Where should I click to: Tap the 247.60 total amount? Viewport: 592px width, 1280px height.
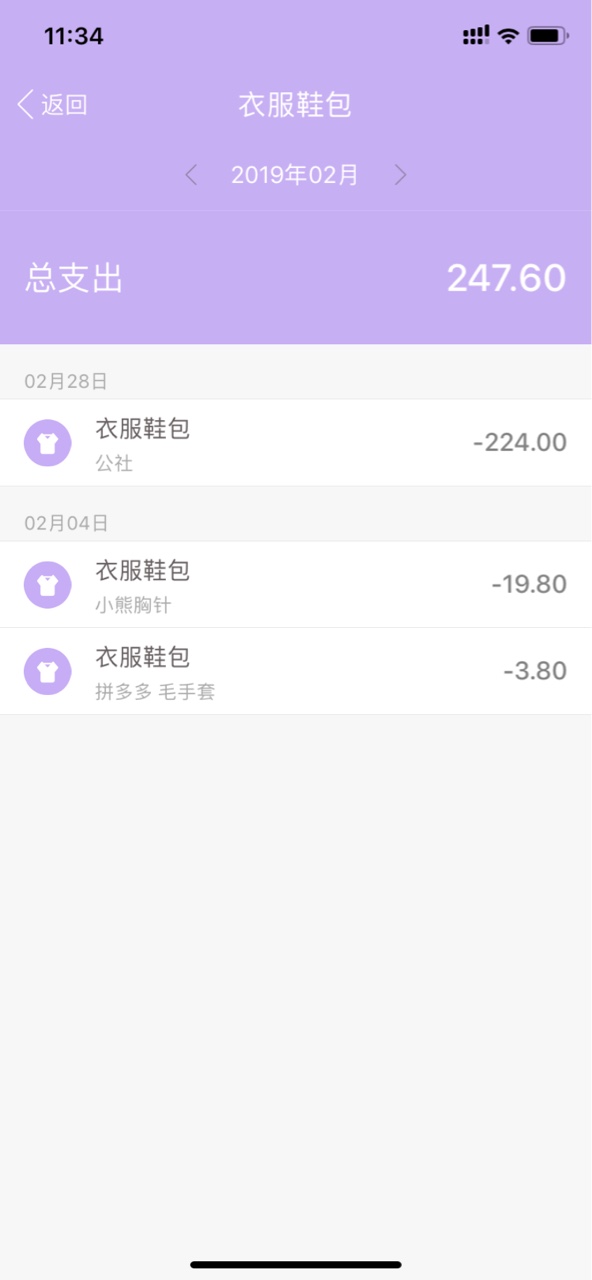coord(506,278)
